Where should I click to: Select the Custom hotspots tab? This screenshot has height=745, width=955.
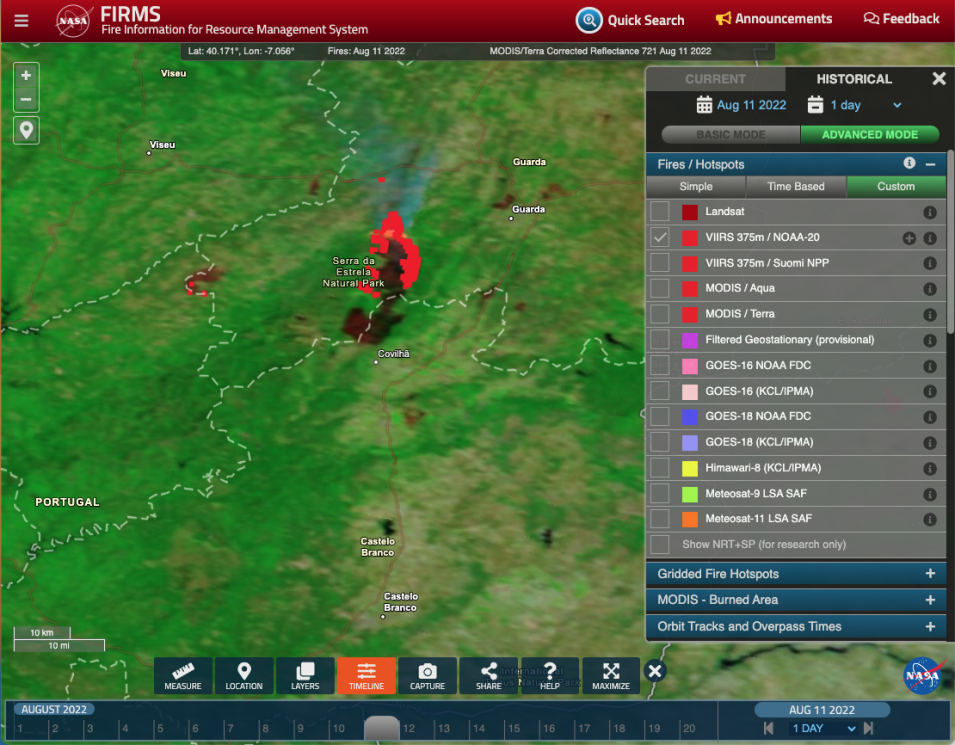895,186
